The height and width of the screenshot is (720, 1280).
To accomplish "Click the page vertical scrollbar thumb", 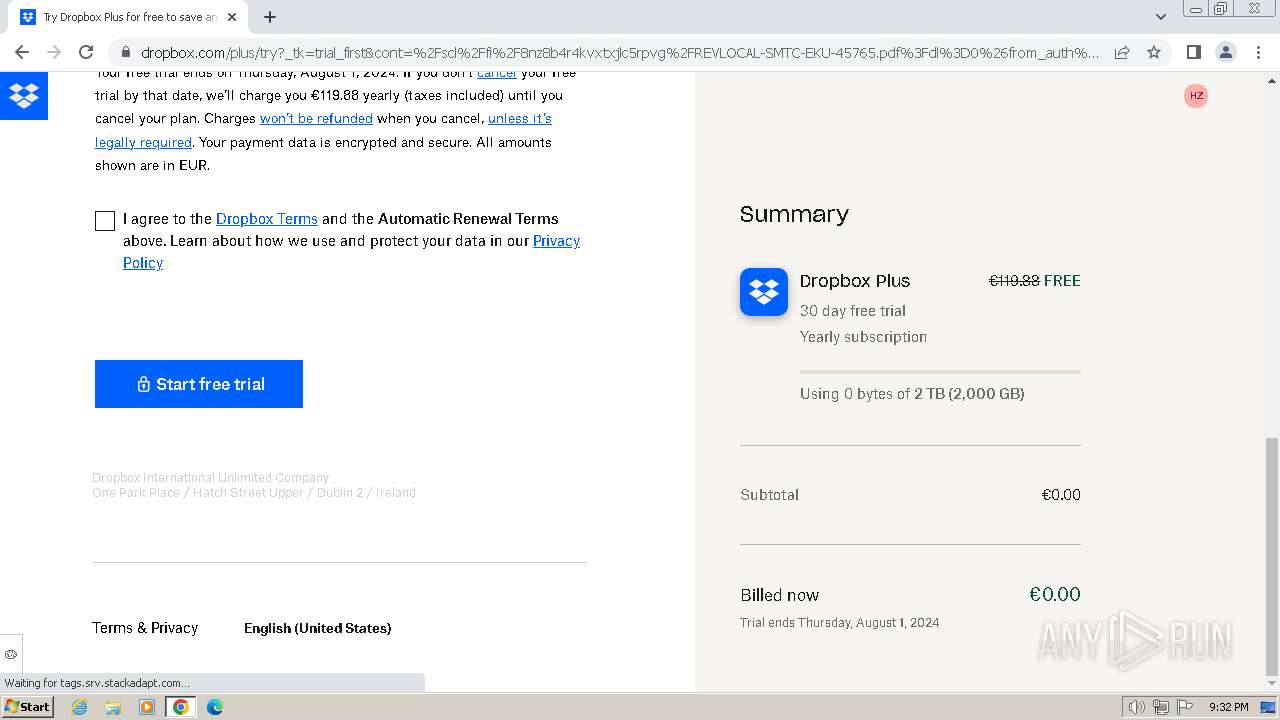I will (x=1271, y=556).
